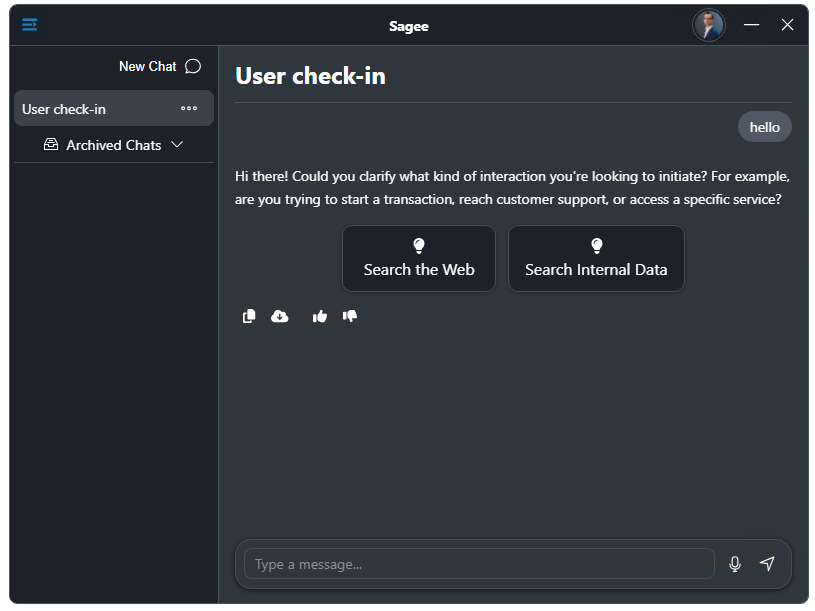Give the response a thumbs down

coord(350,316)
